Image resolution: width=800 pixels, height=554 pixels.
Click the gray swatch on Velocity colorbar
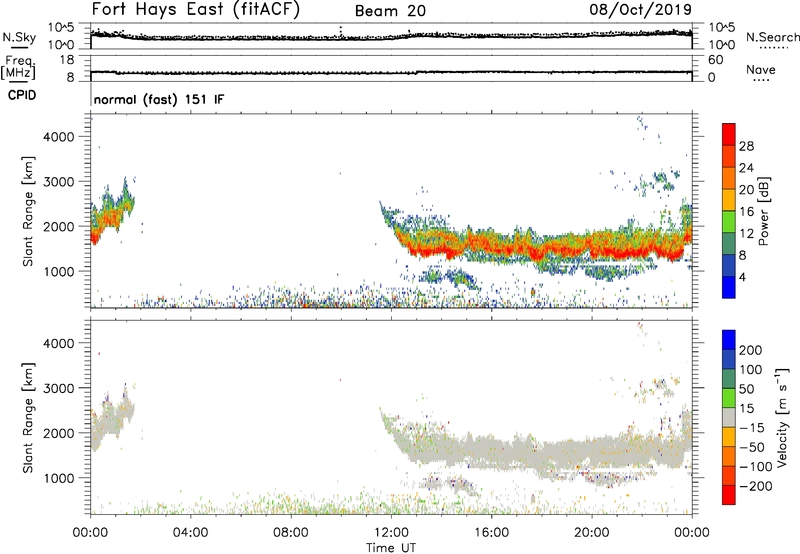(x=729, y=417)
